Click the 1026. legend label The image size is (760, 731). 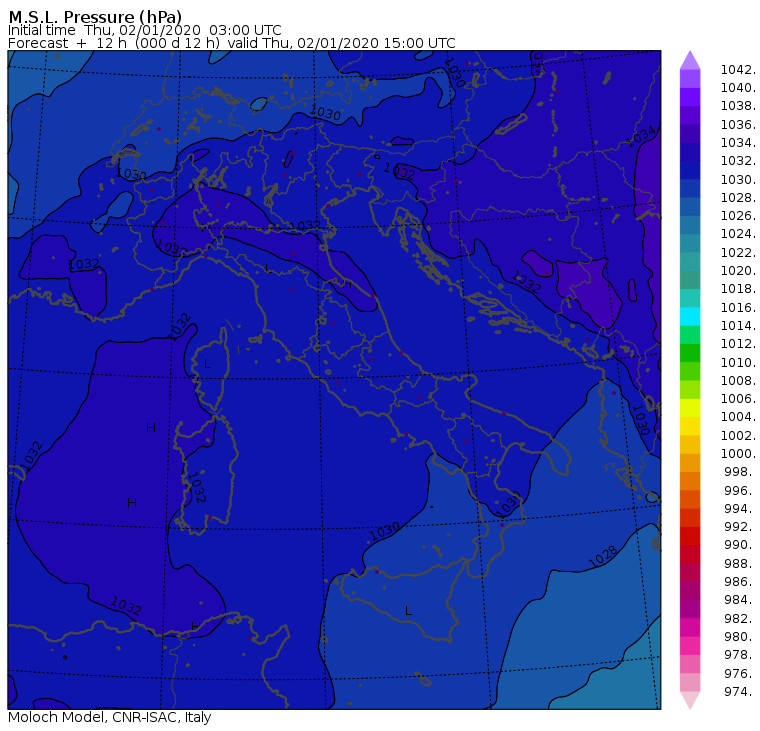[x=738, y=216]
